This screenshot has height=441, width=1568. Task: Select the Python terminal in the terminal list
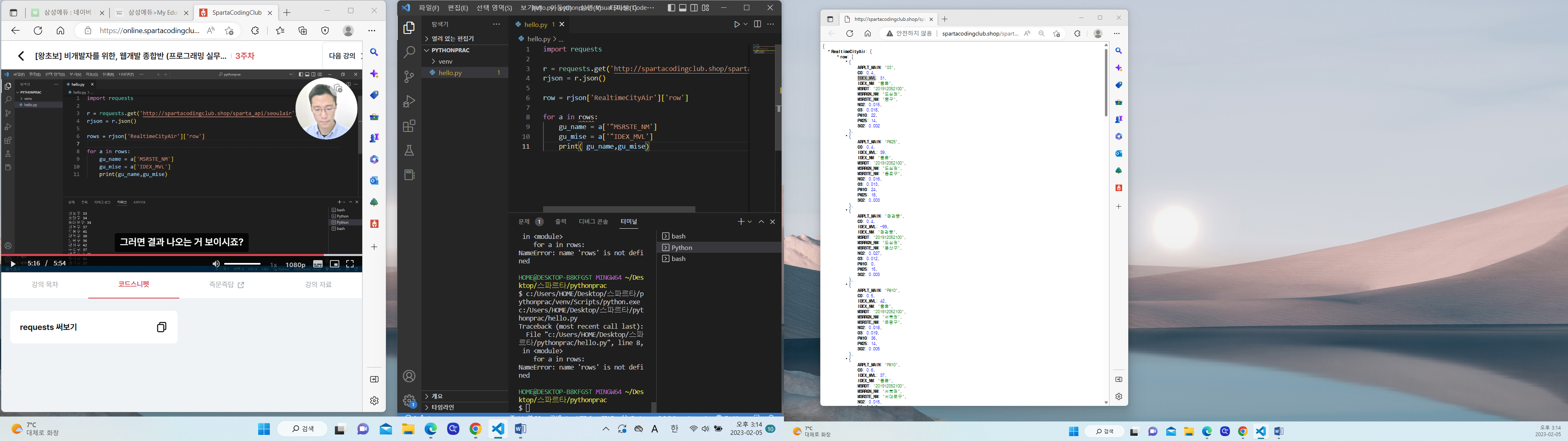click(718, 247)
